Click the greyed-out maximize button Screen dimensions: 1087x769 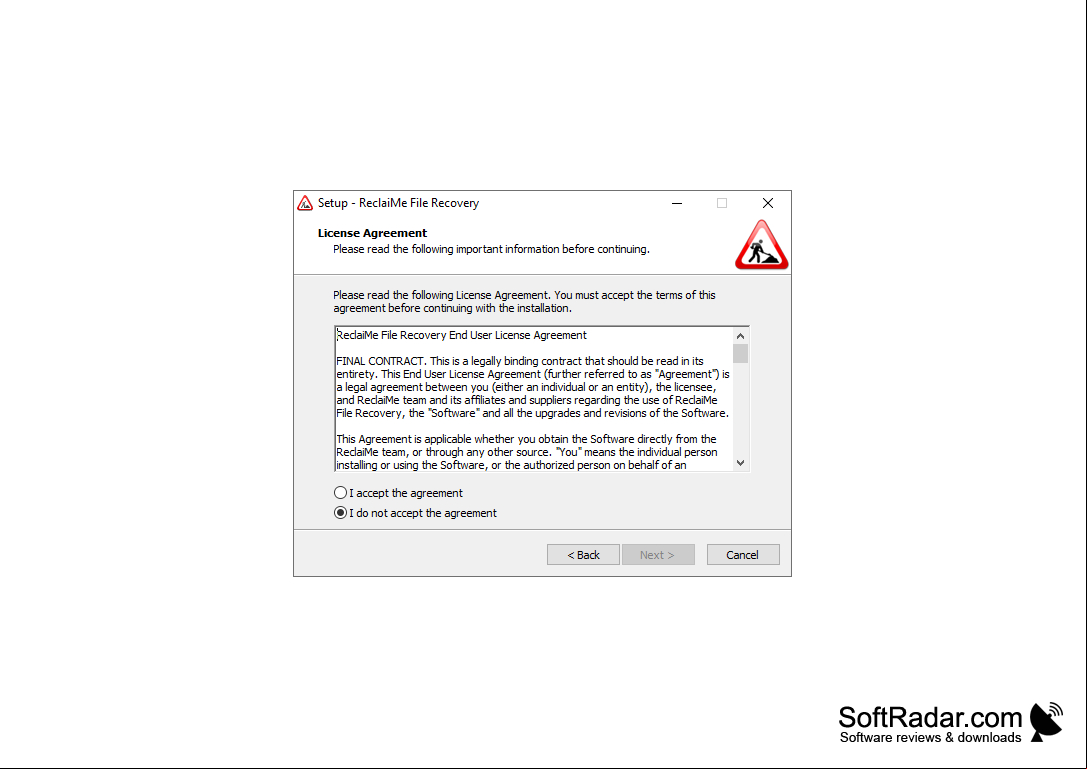click(722, 203)
